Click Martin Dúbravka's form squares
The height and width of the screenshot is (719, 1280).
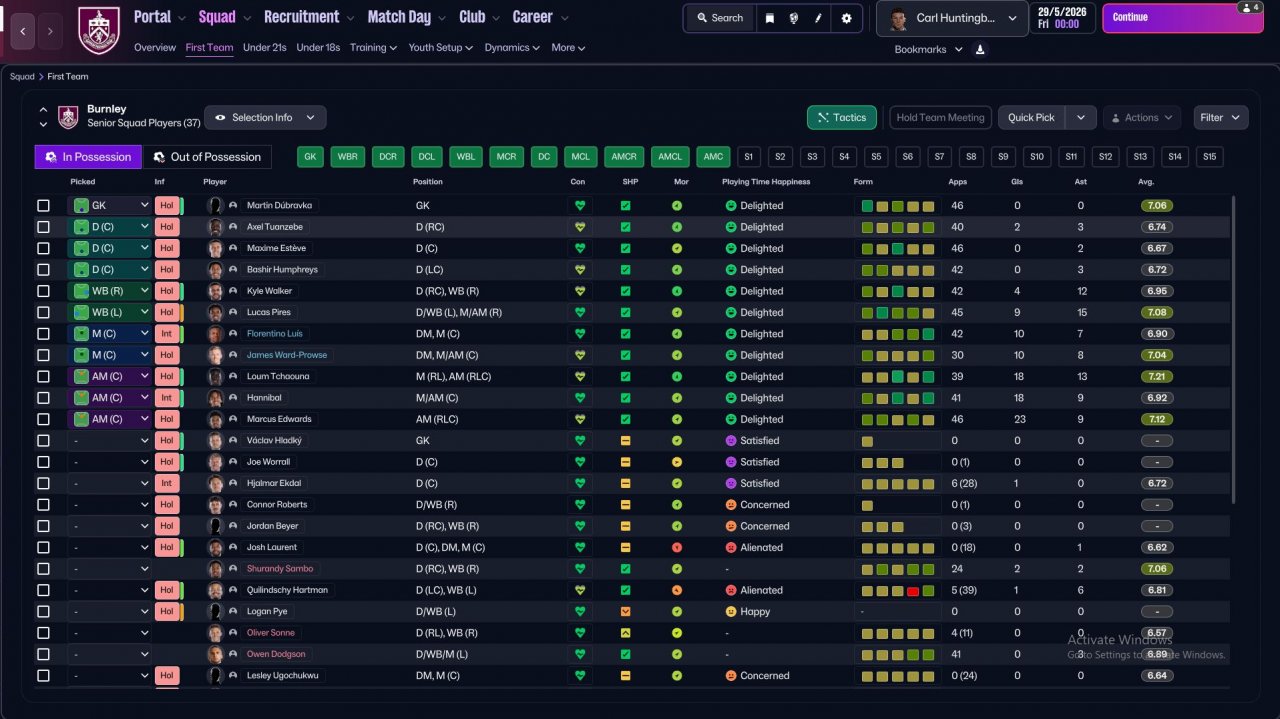pos(898,206)
